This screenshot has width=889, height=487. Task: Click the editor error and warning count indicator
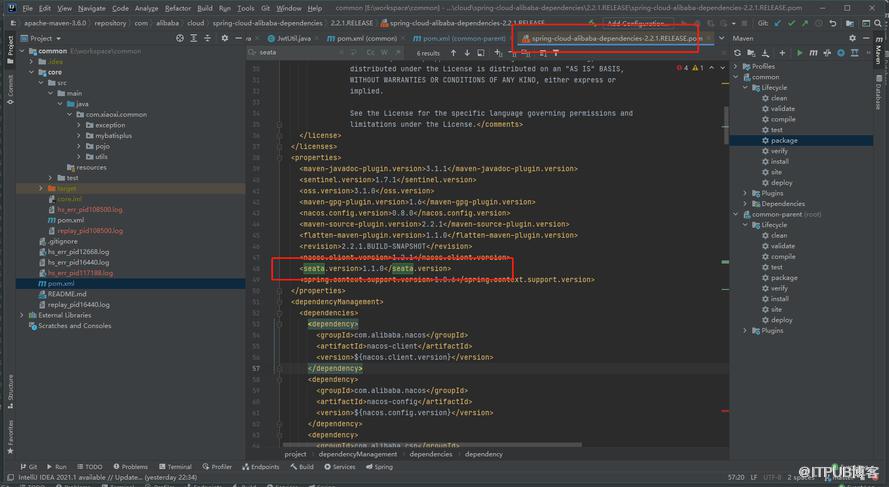coord(690,68)
